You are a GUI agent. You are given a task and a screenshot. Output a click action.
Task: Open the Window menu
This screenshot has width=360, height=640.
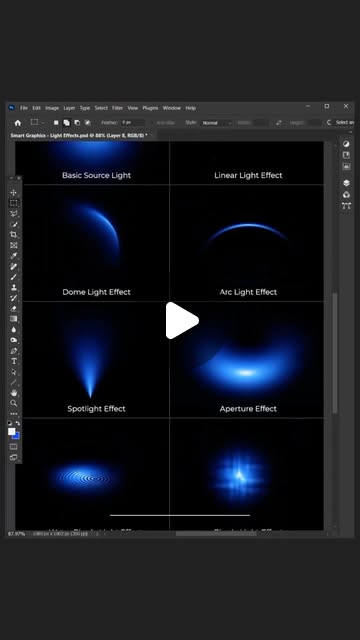[x=172, y=108]
